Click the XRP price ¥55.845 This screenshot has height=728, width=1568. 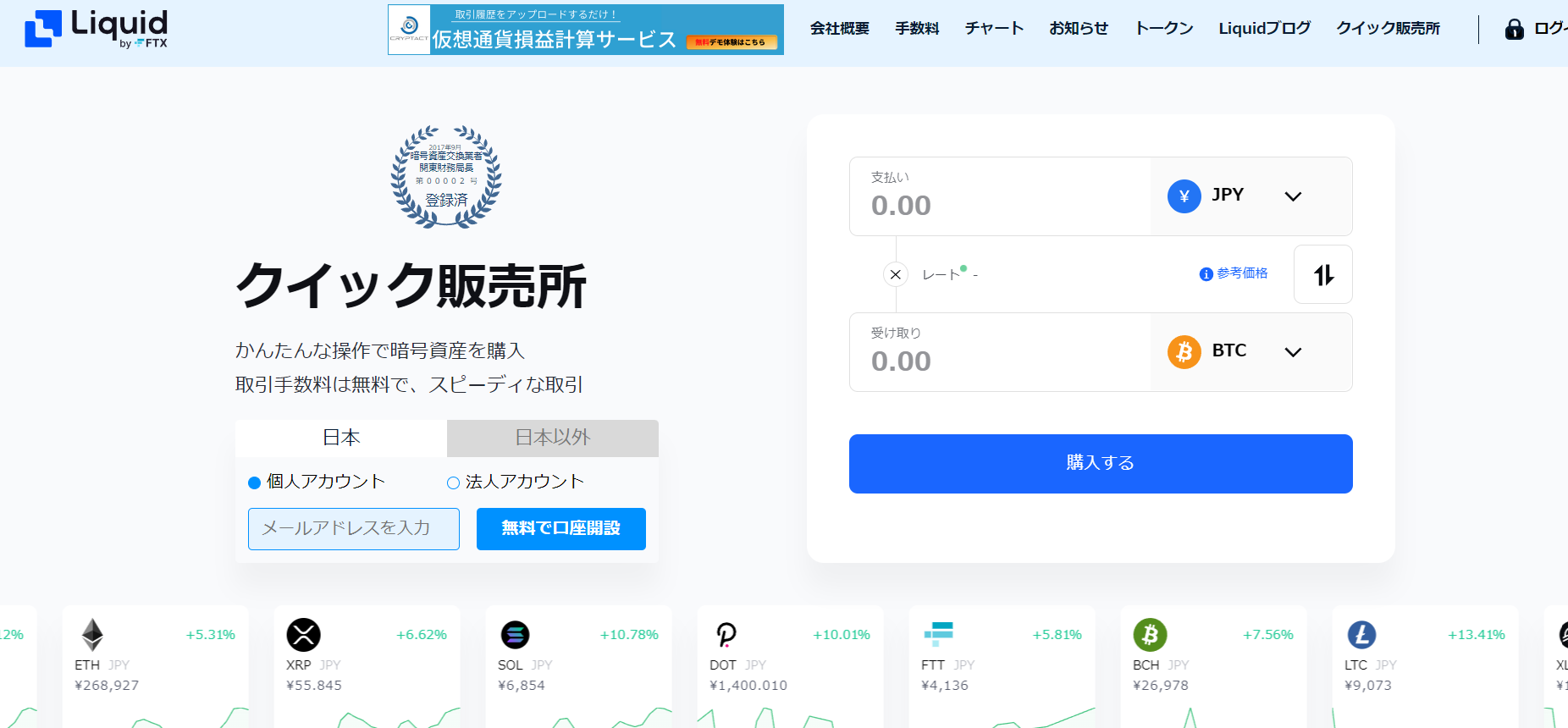[314, 686]
